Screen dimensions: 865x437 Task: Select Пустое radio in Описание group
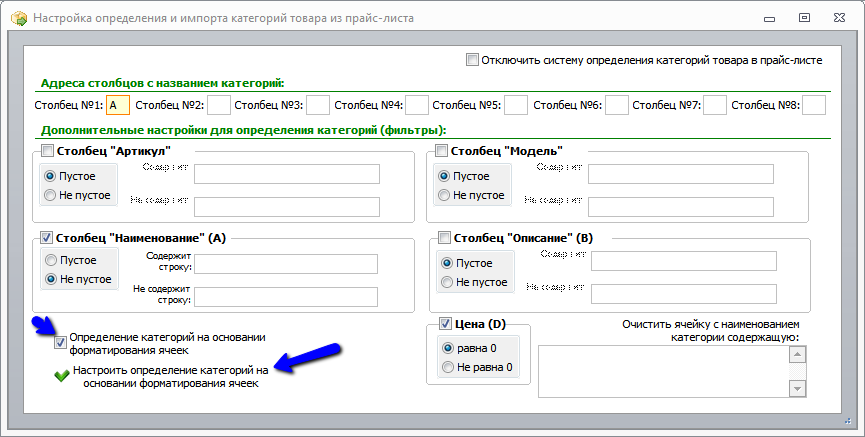(x=447, y=263)
